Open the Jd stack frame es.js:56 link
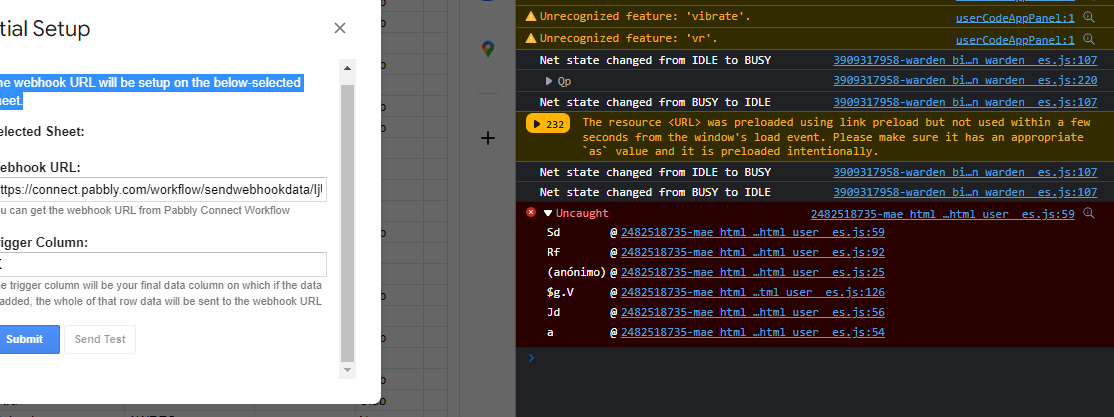 752,312
